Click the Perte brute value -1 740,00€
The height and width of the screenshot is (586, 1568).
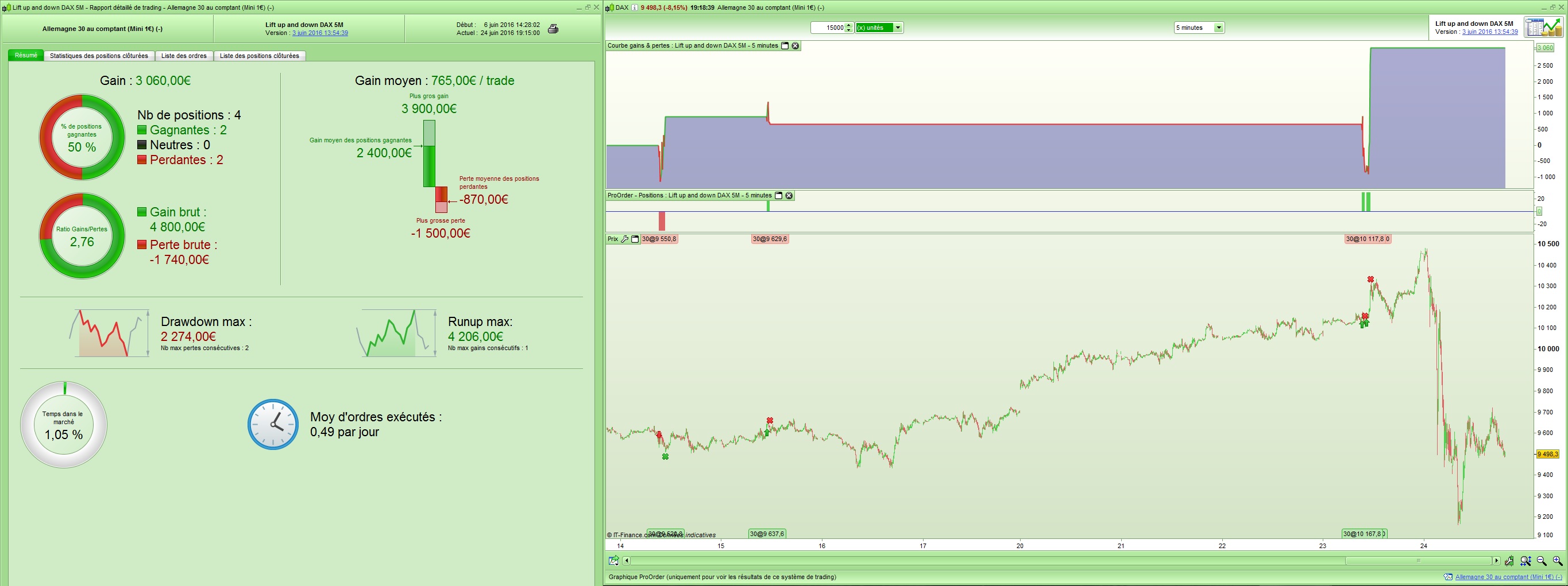tap(180, 260)
